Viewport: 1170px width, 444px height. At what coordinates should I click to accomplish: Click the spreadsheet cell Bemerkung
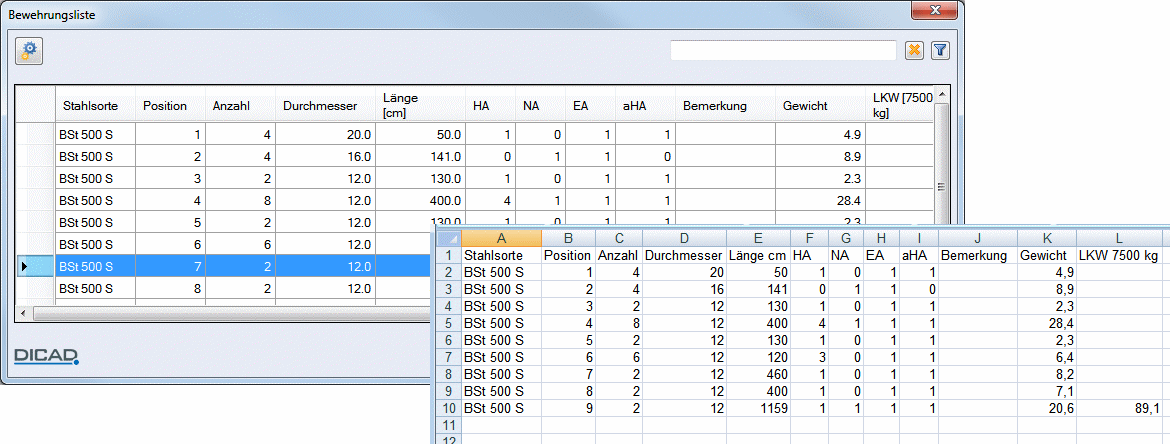point(977,256)
